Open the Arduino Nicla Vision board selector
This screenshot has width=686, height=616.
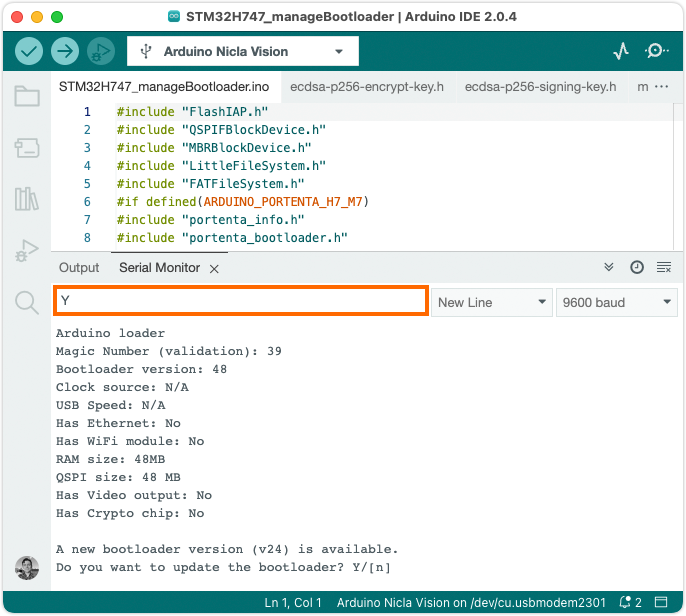[243, 51]
